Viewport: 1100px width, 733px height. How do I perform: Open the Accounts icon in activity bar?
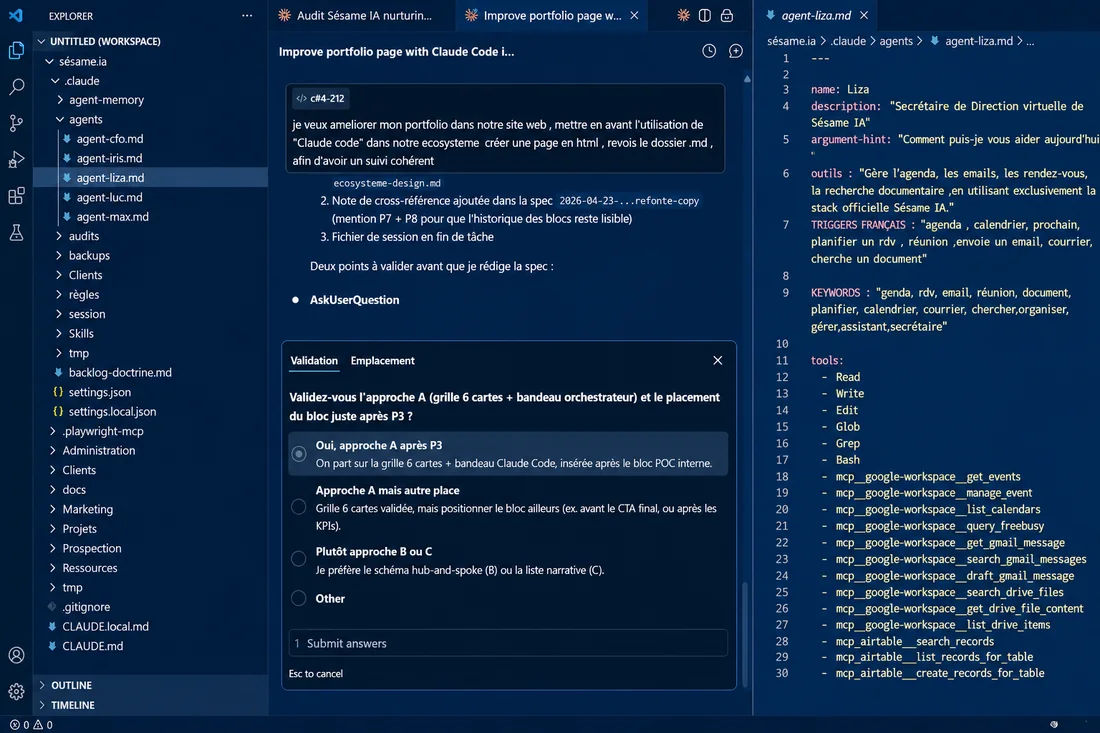[16, 655]
